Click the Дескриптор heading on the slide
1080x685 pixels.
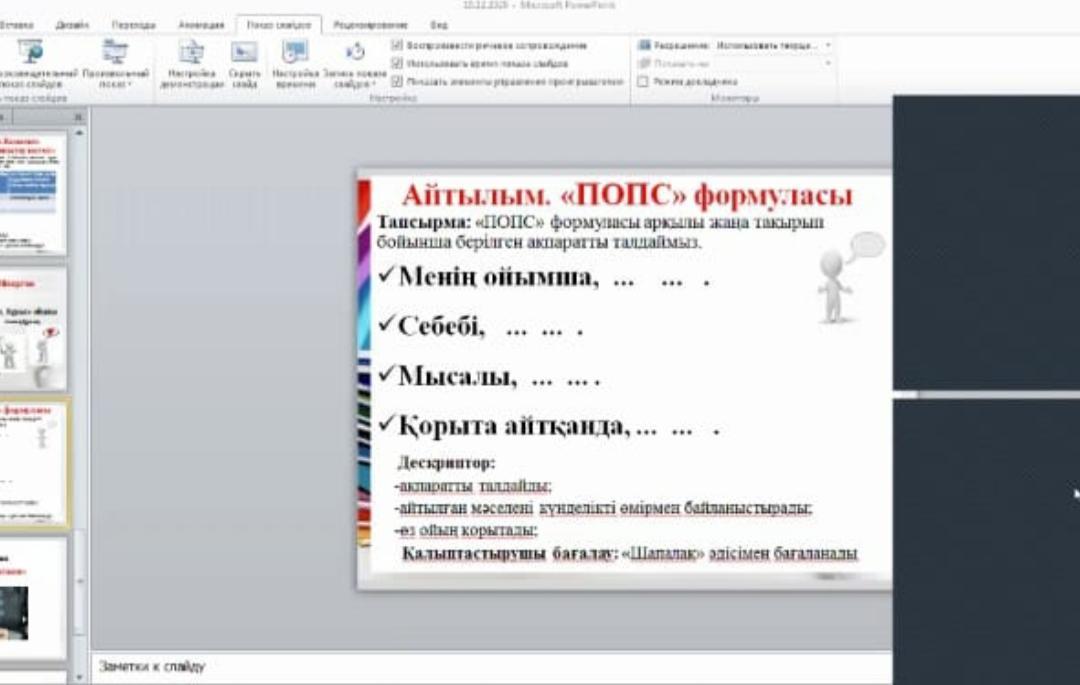[446, 463]
